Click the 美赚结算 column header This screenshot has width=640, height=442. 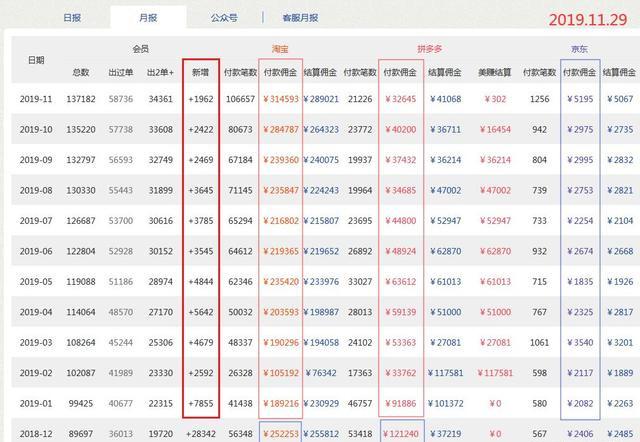[x=495, y=72]
